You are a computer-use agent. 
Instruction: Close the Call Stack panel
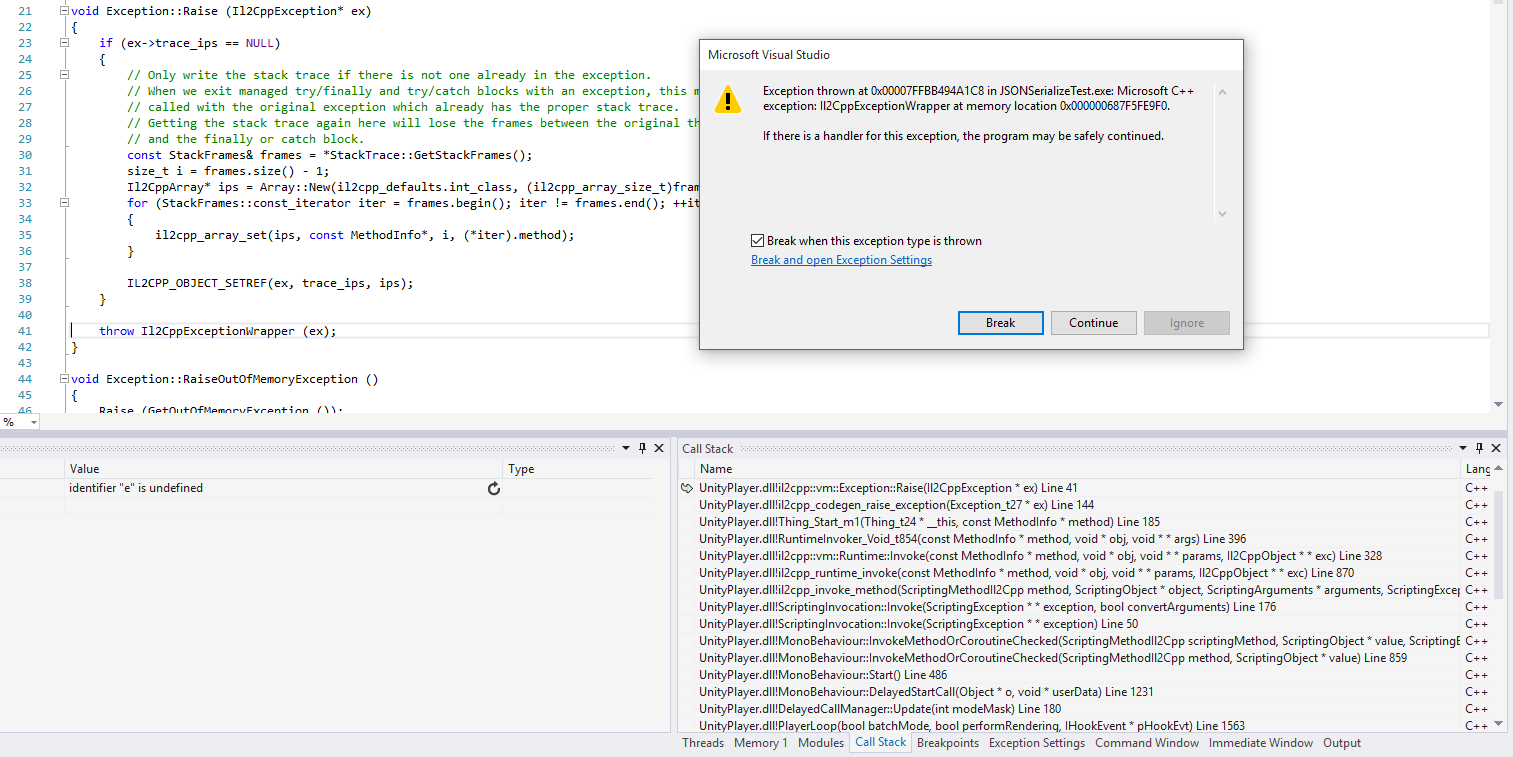[1496, 449]
